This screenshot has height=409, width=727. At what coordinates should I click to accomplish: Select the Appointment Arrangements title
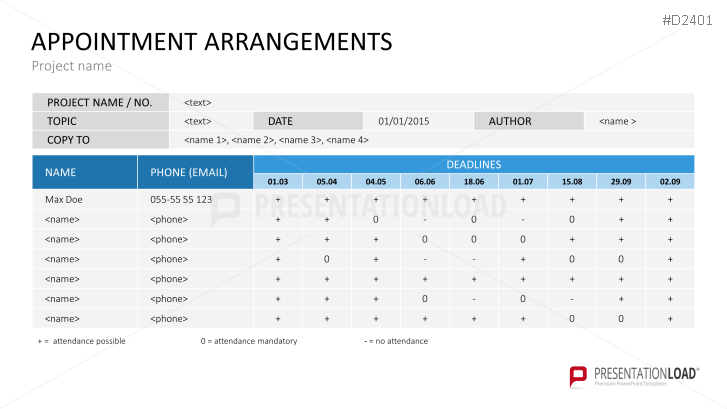coord(212,41)
